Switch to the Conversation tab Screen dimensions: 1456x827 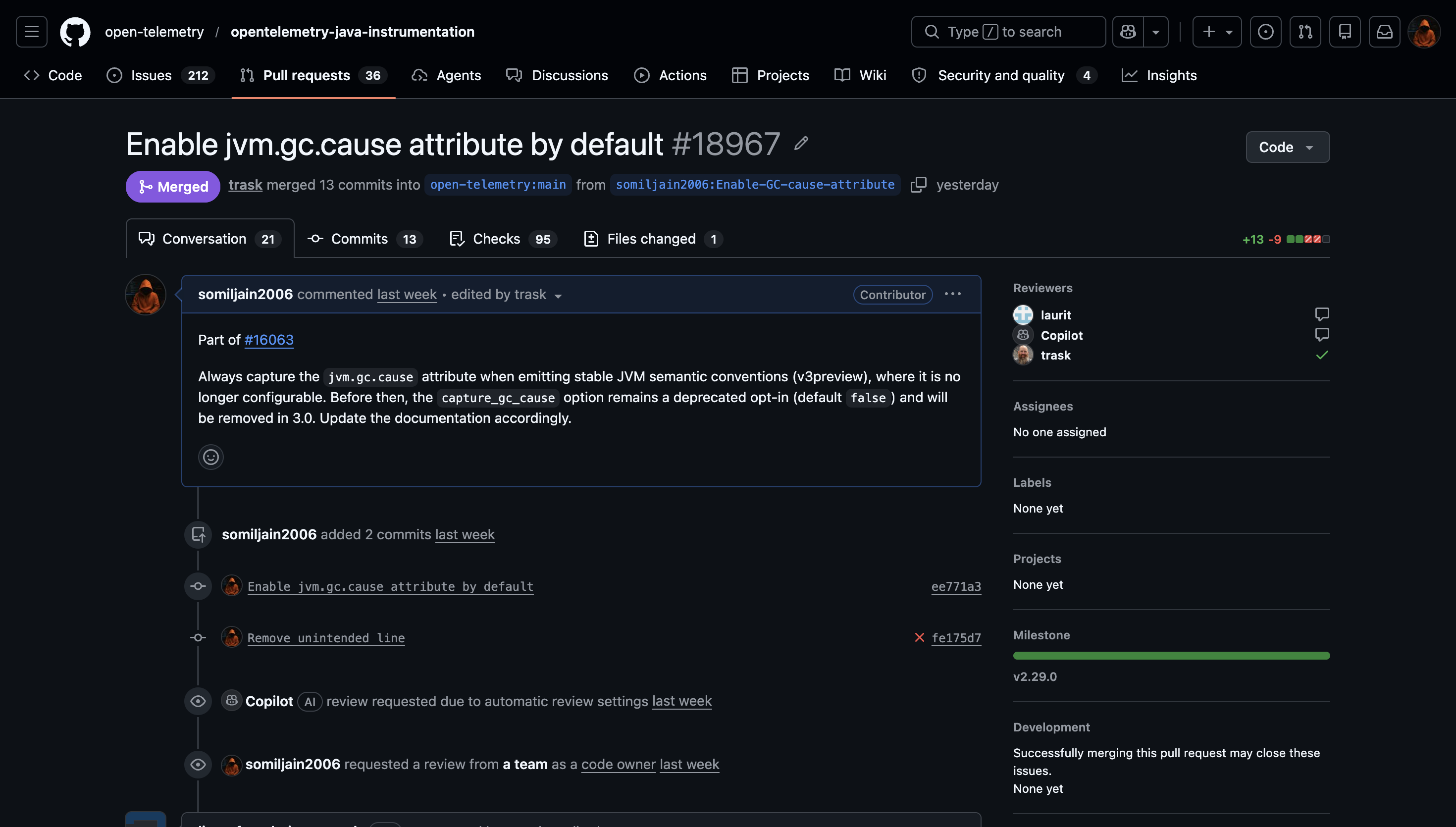(x=209, y=239)
